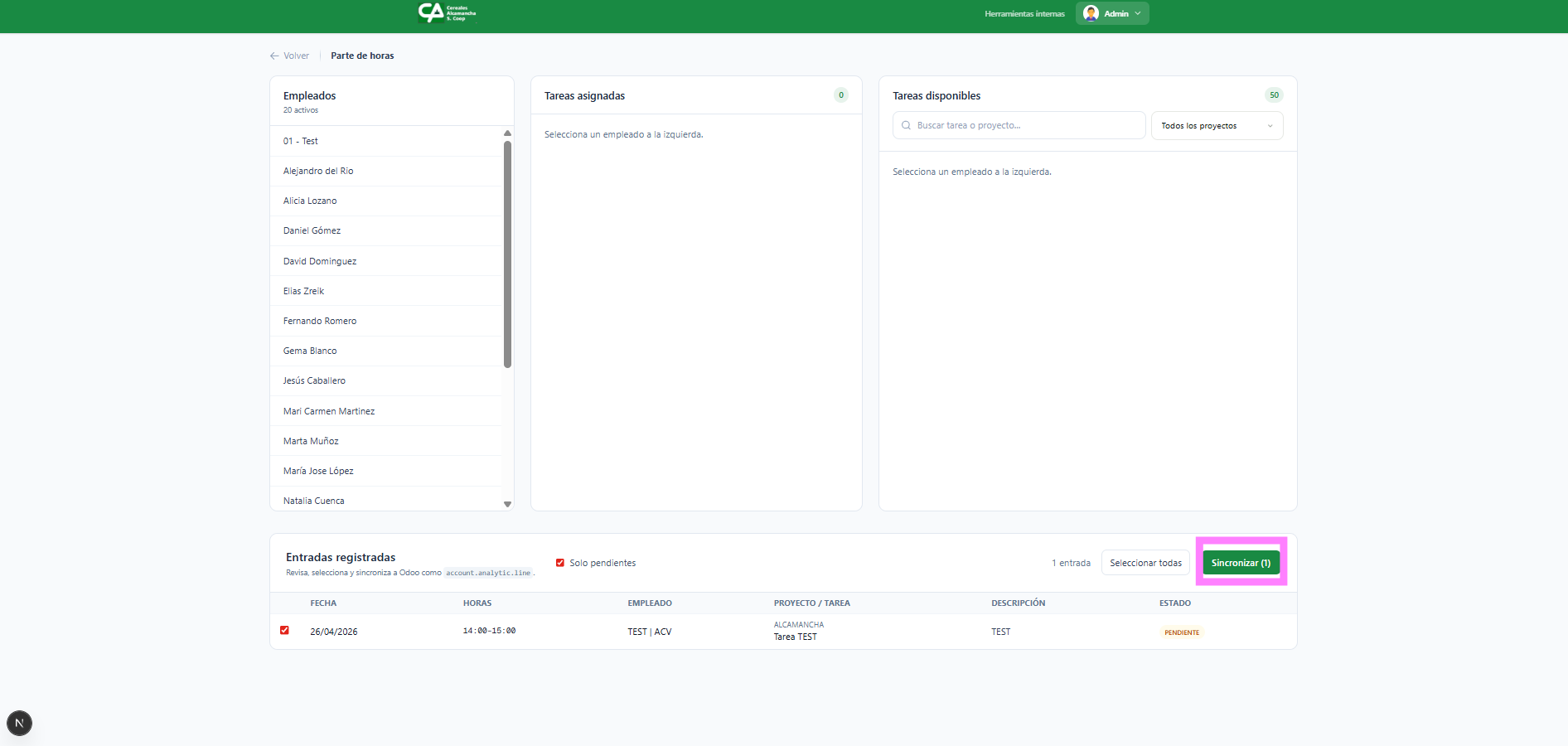Expand the Admin user menu chevron
Image resolution: width=1568 pixels, height=746 pixels.
(x=1138, y=13)
